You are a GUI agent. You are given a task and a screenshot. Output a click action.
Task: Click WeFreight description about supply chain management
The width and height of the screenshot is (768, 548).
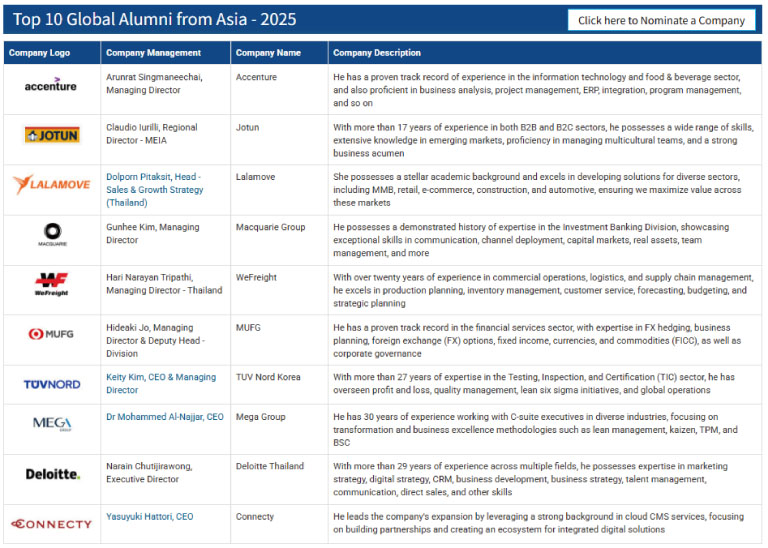click(544, 290)
